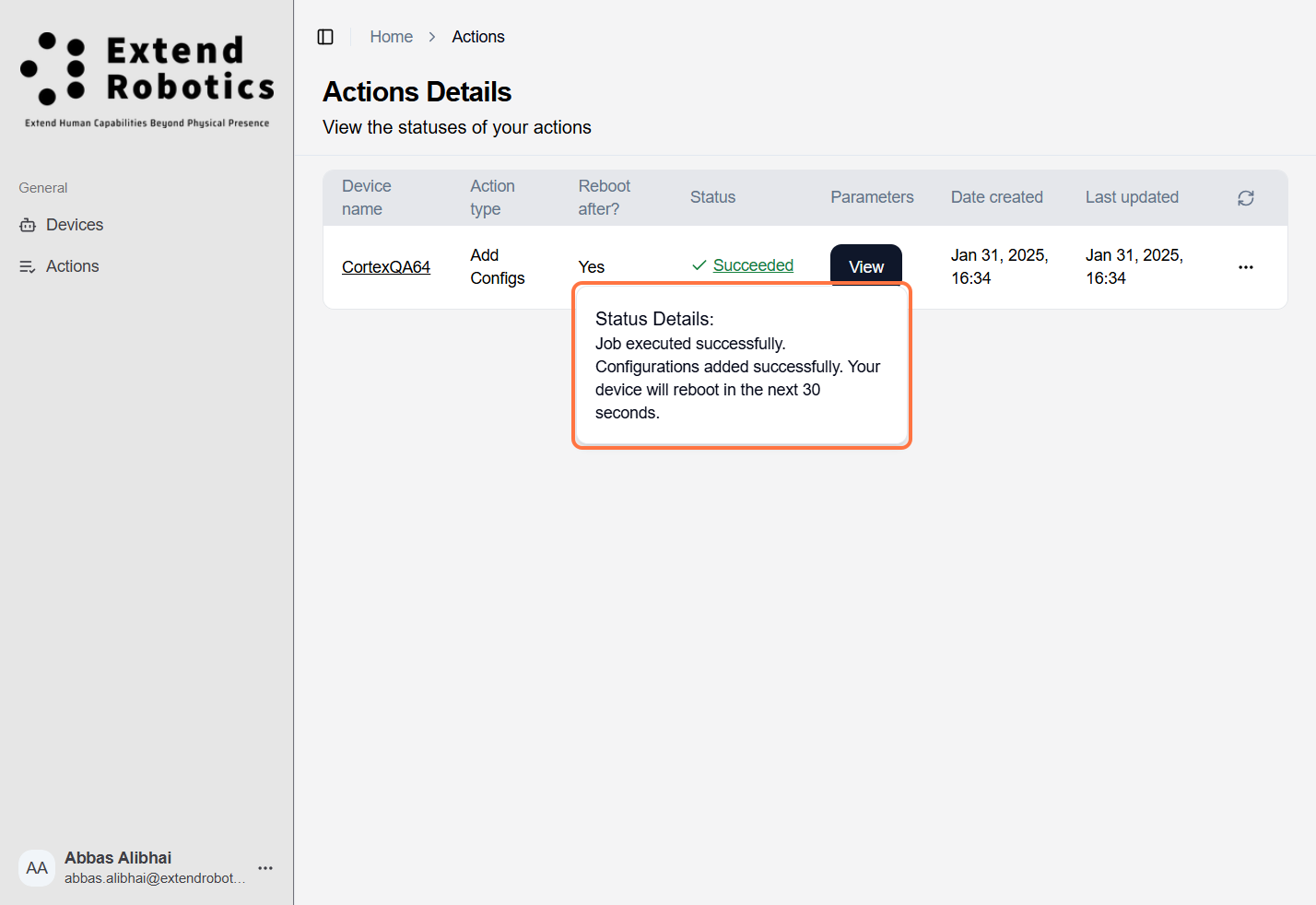Toggle the sidebar panel icon
Viewport: 1316px width, 905px height.
click(x=325, y=37)
